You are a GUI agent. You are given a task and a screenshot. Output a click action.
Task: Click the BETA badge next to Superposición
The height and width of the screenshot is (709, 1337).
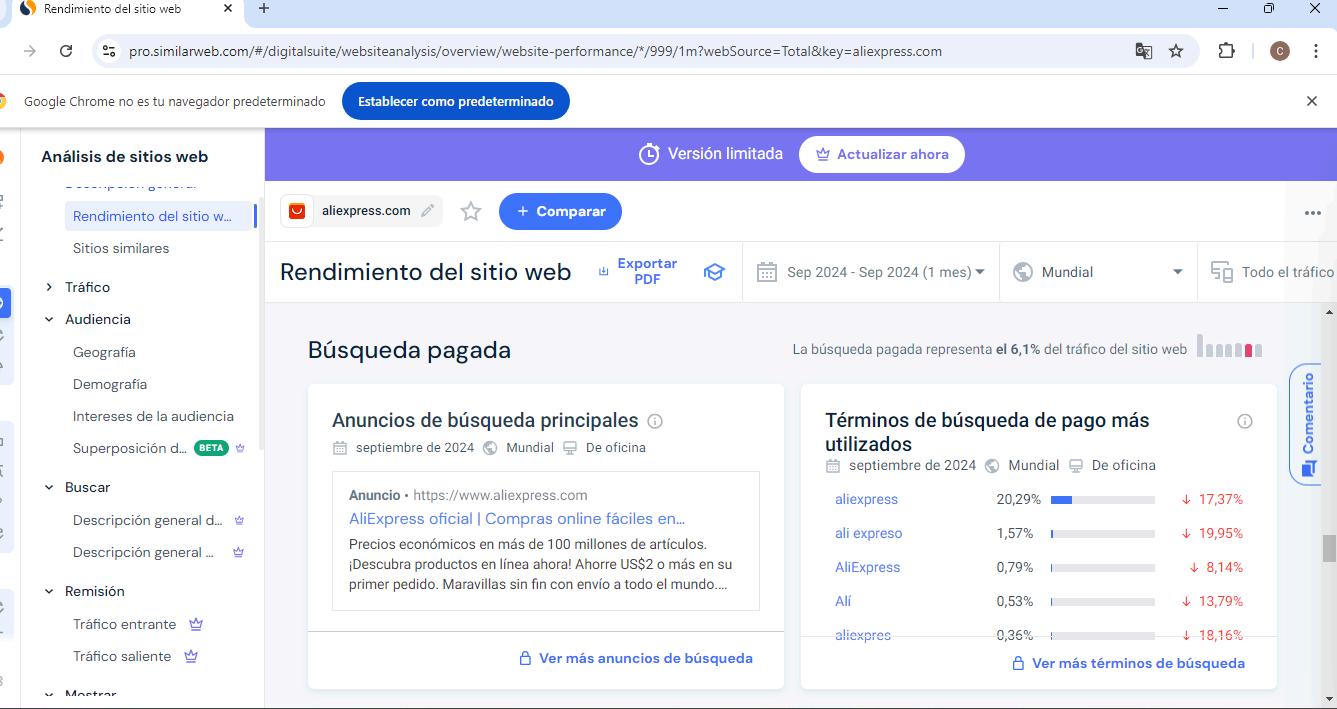[x=211, y=448]
